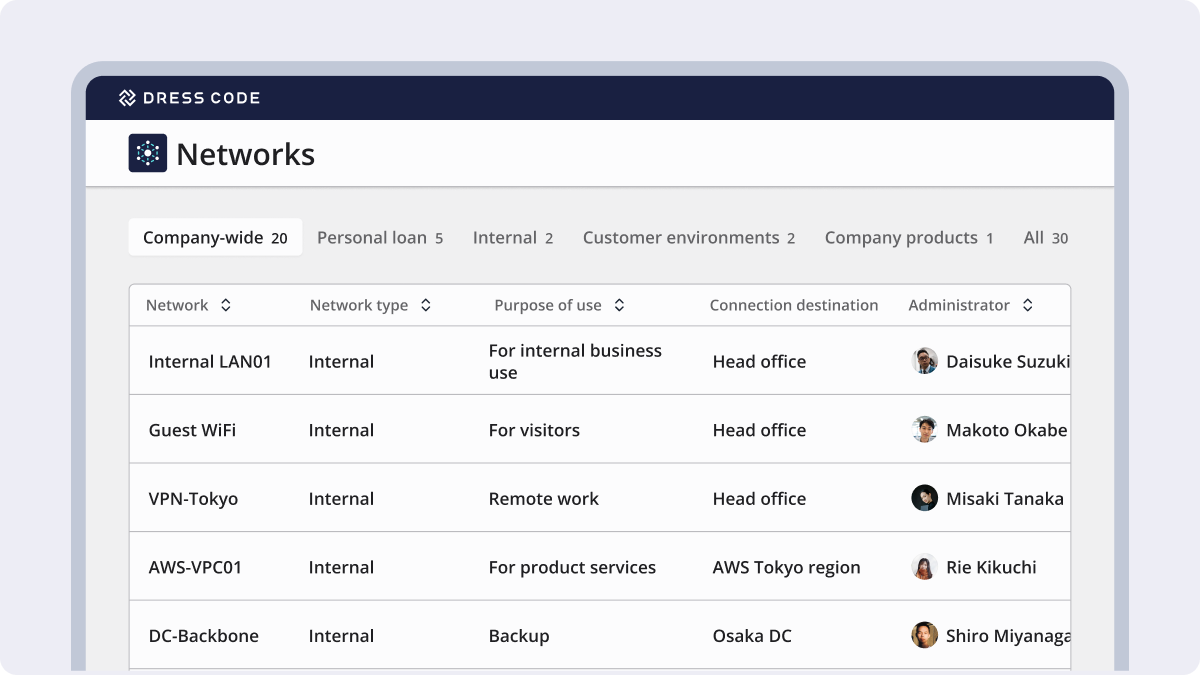Screen dimensions: 1200x675
Task: Sort by the Purpose of use column chevrons
Action: coord(619,305)
